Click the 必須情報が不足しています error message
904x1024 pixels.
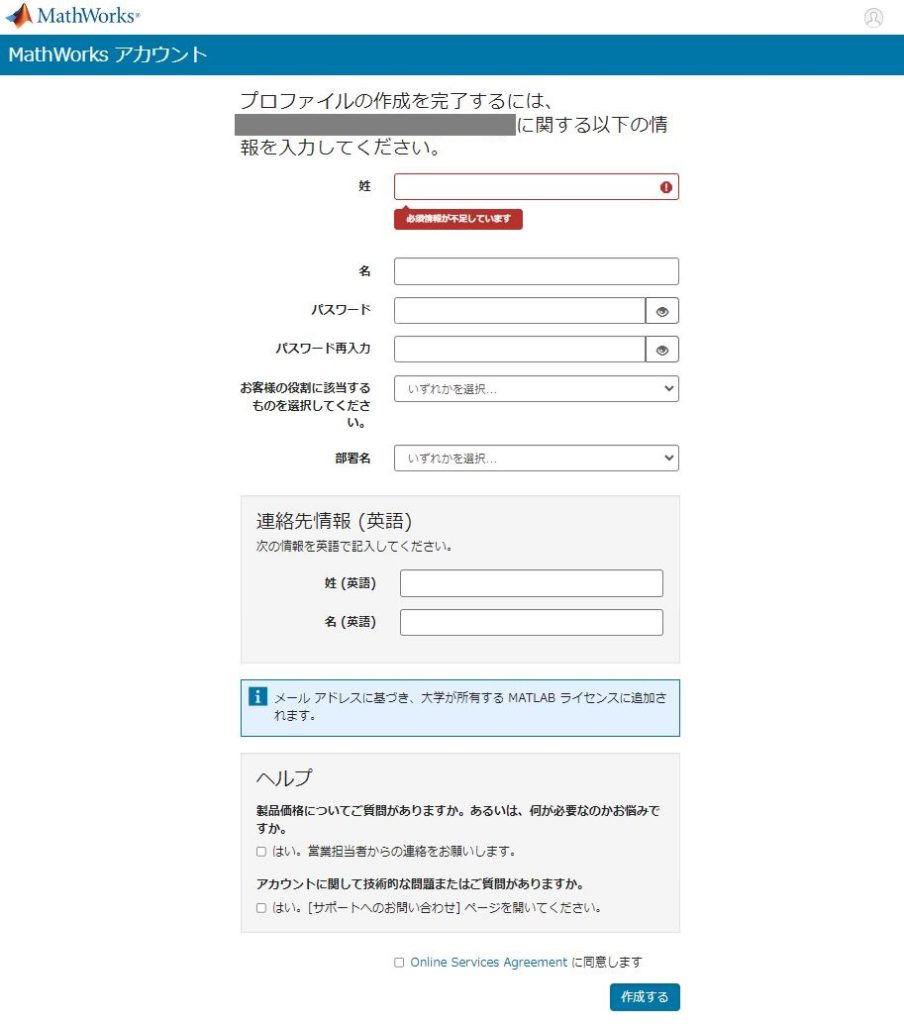(x=458, y=219)
